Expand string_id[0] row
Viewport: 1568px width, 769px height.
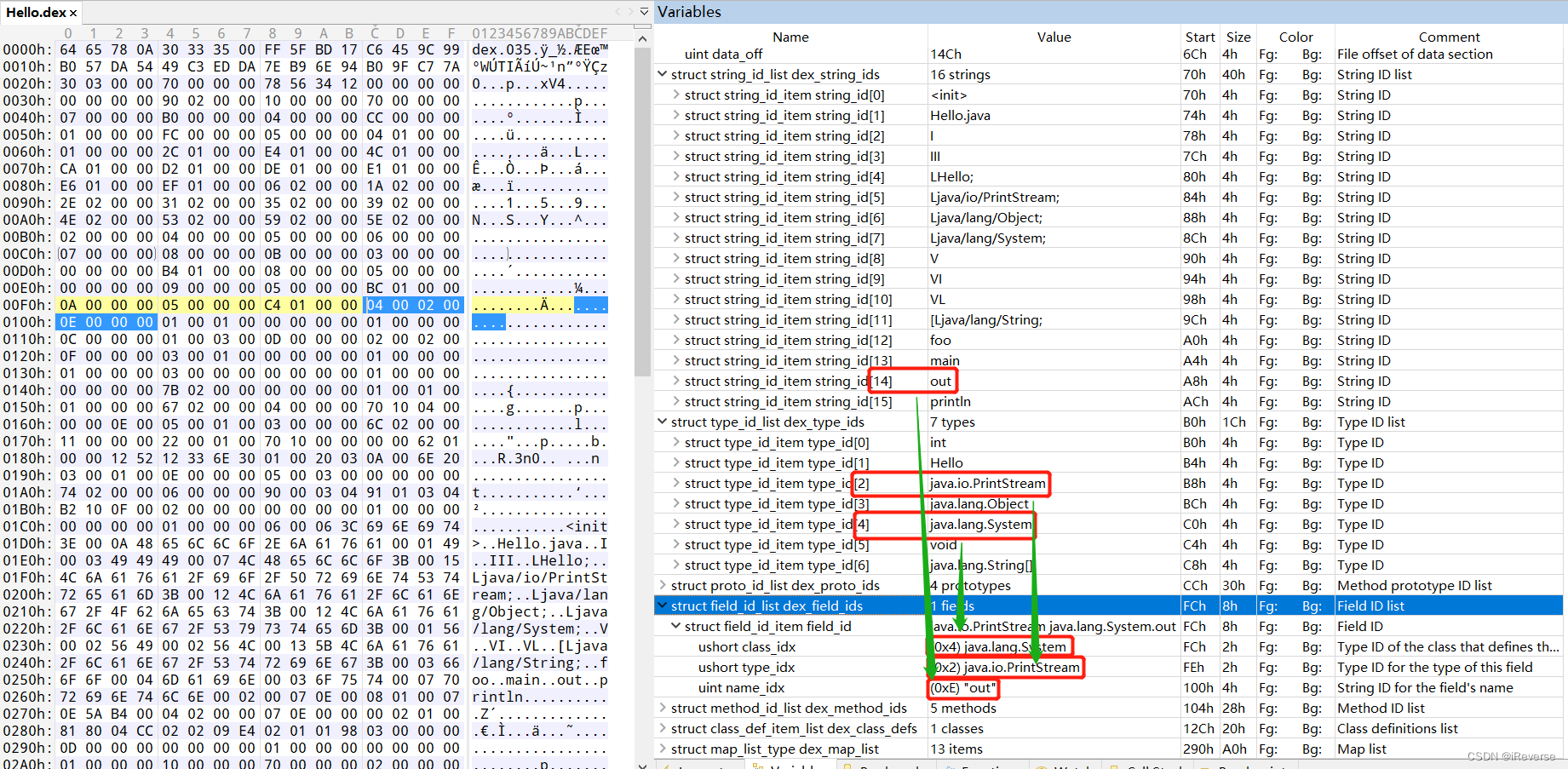click(675, 95)
